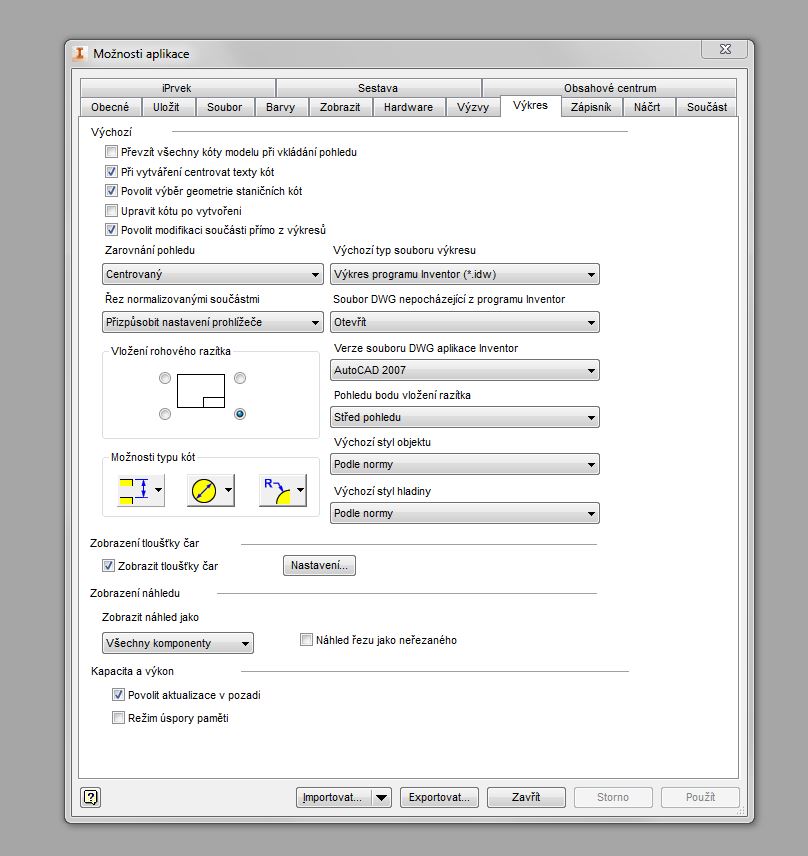Select bottom-left title block radio button
Image resolution: width=808 pixels, height=856 pixels.
(x=165, y=414)
